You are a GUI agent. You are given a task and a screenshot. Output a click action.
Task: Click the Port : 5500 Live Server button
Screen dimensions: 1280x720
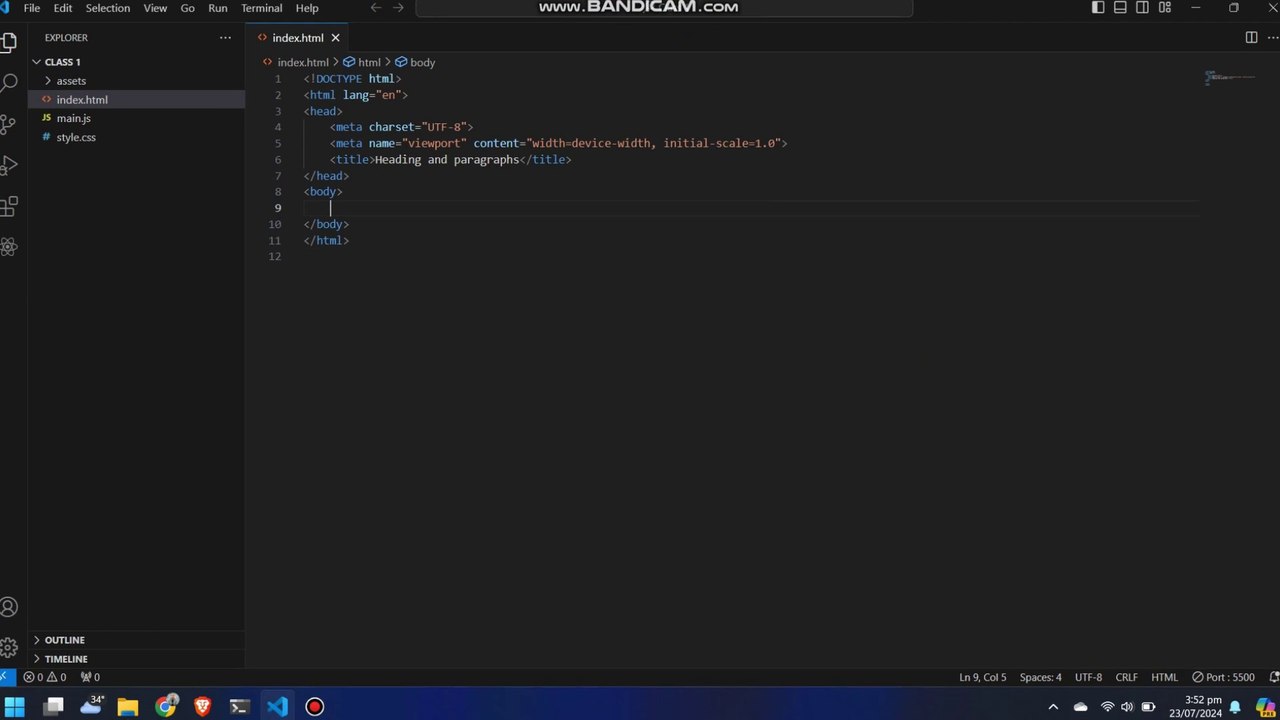[x=1223, y=677]
